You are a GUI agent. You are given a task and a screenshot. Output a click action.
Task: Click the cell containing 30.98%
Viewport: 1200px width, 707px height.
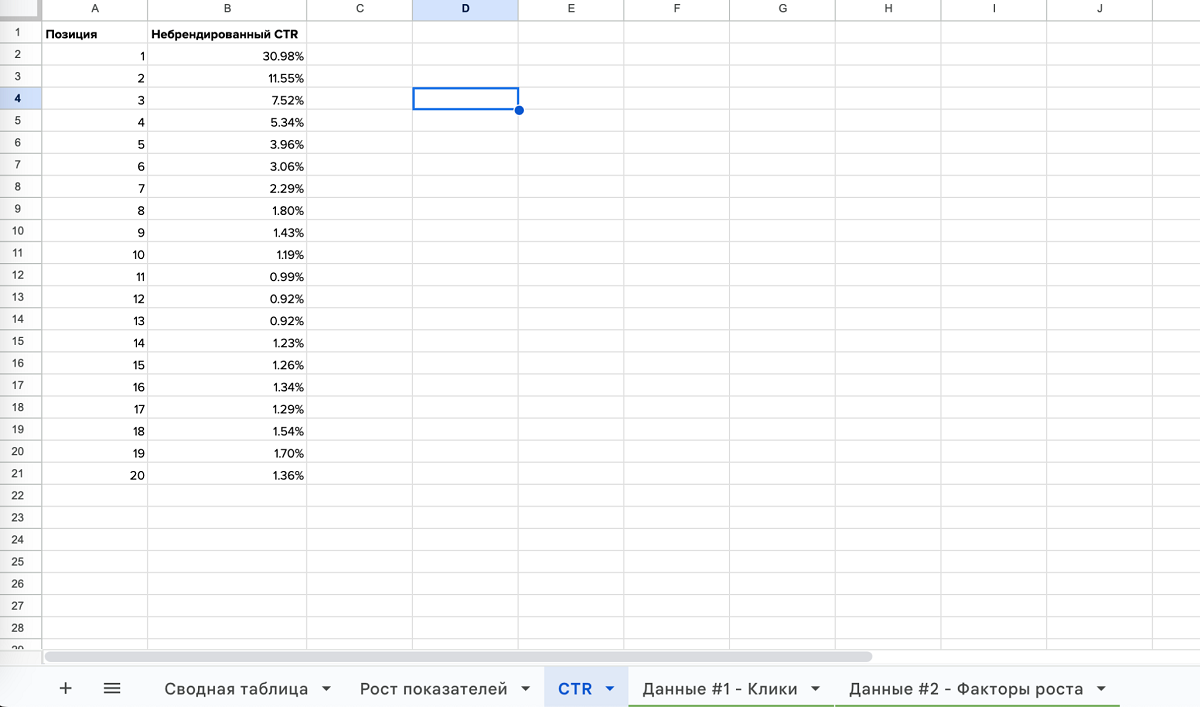coord(226,55)
